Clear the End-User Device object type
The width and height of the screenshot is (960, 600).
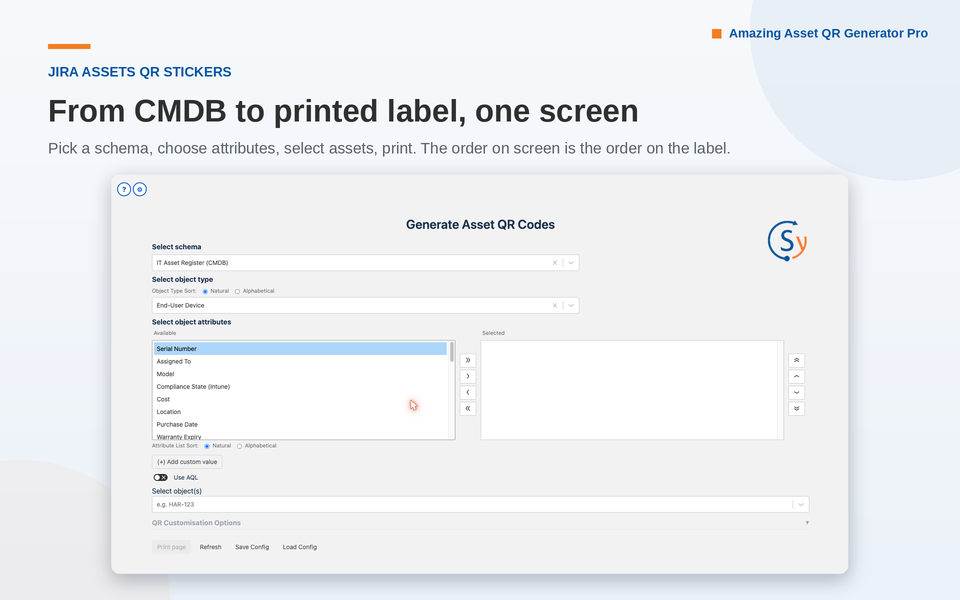(555, 305)
